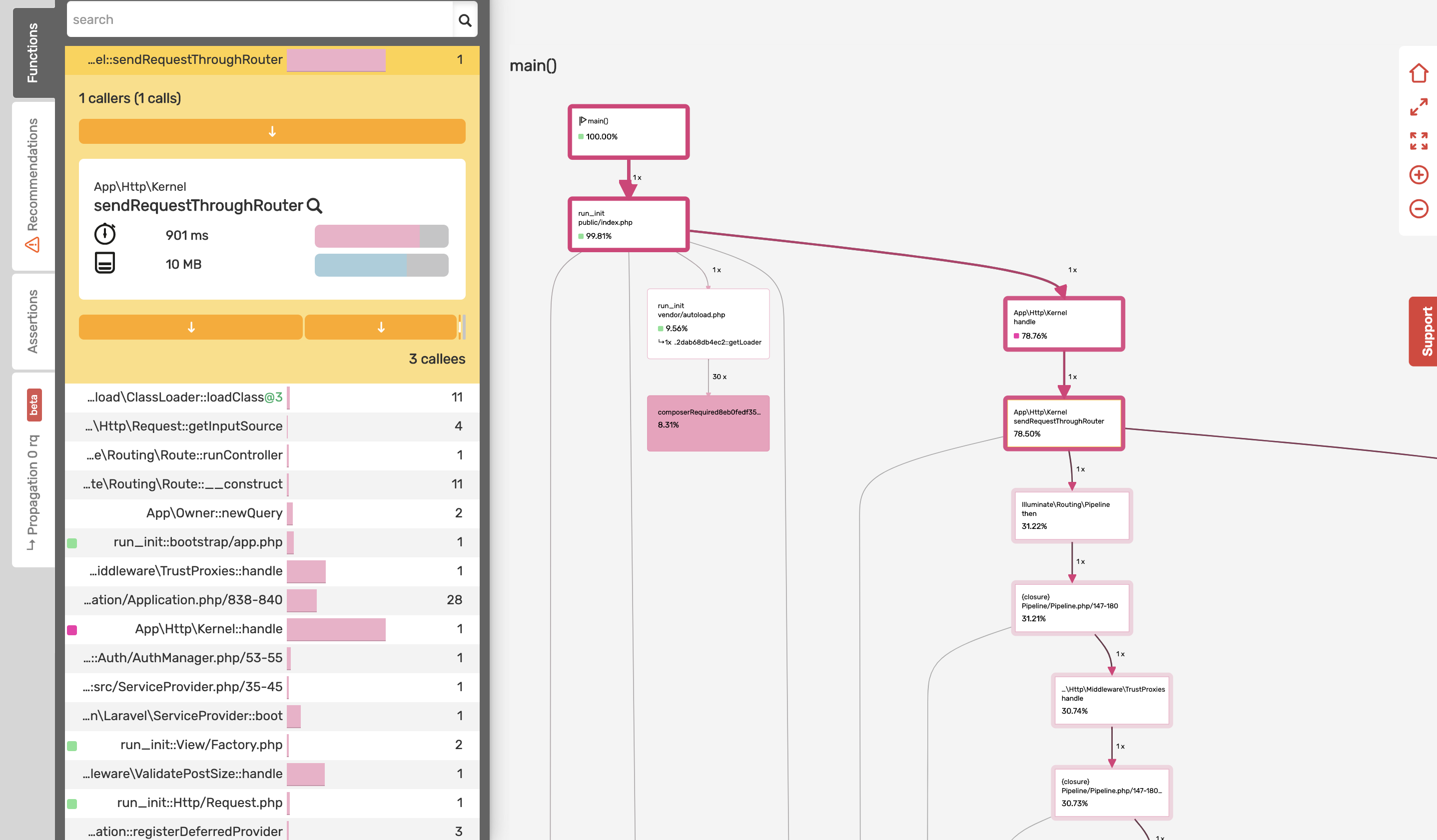Zoom out with the minus circle icon

pyautogui.click(x=1418, y=209)
